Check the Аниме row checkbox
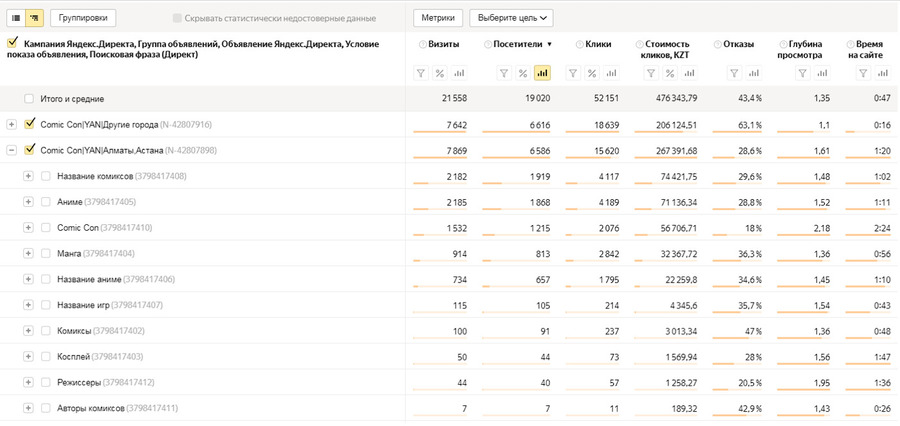Screen dimensions: 900x426 46,202
